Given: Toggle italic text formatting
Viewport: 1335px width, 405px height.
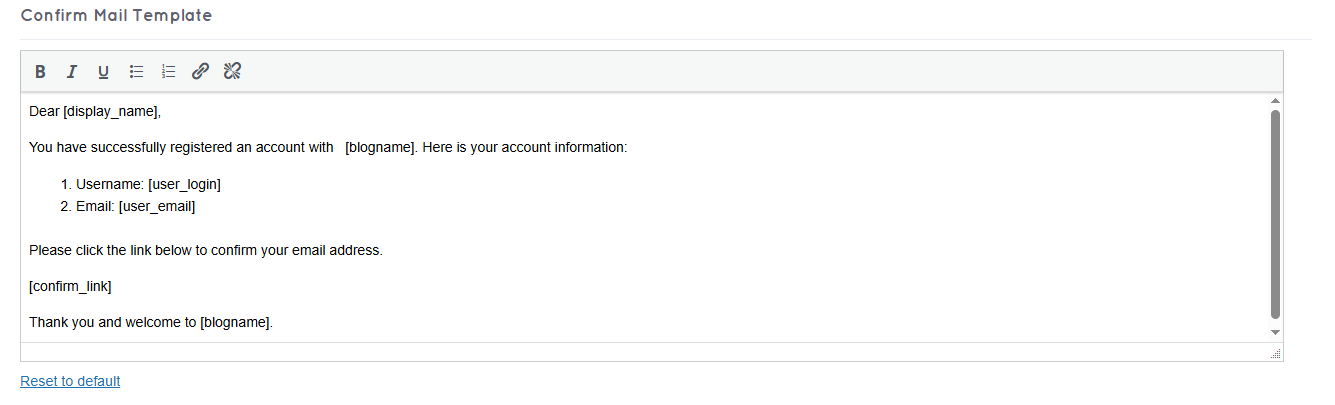Looking at the screenshot, I should pos(71,71).
